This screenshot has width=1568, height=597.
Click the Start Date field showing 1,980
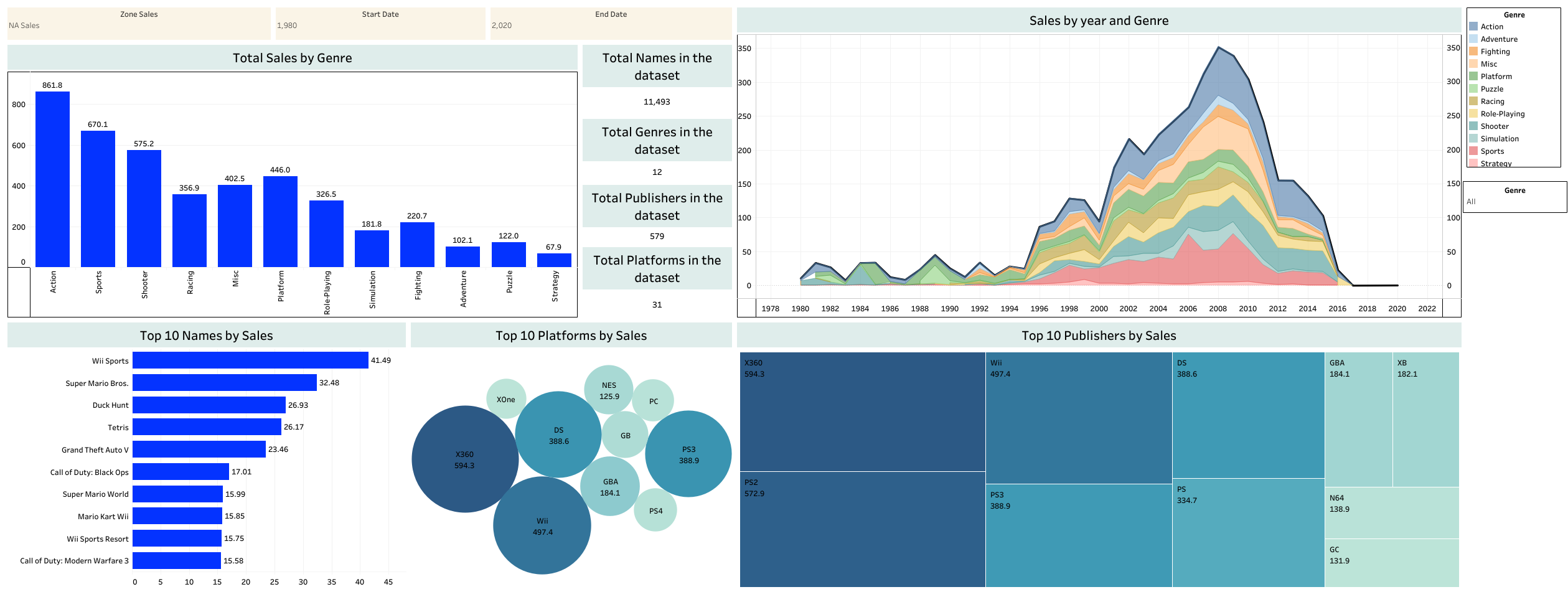point(380,26)
